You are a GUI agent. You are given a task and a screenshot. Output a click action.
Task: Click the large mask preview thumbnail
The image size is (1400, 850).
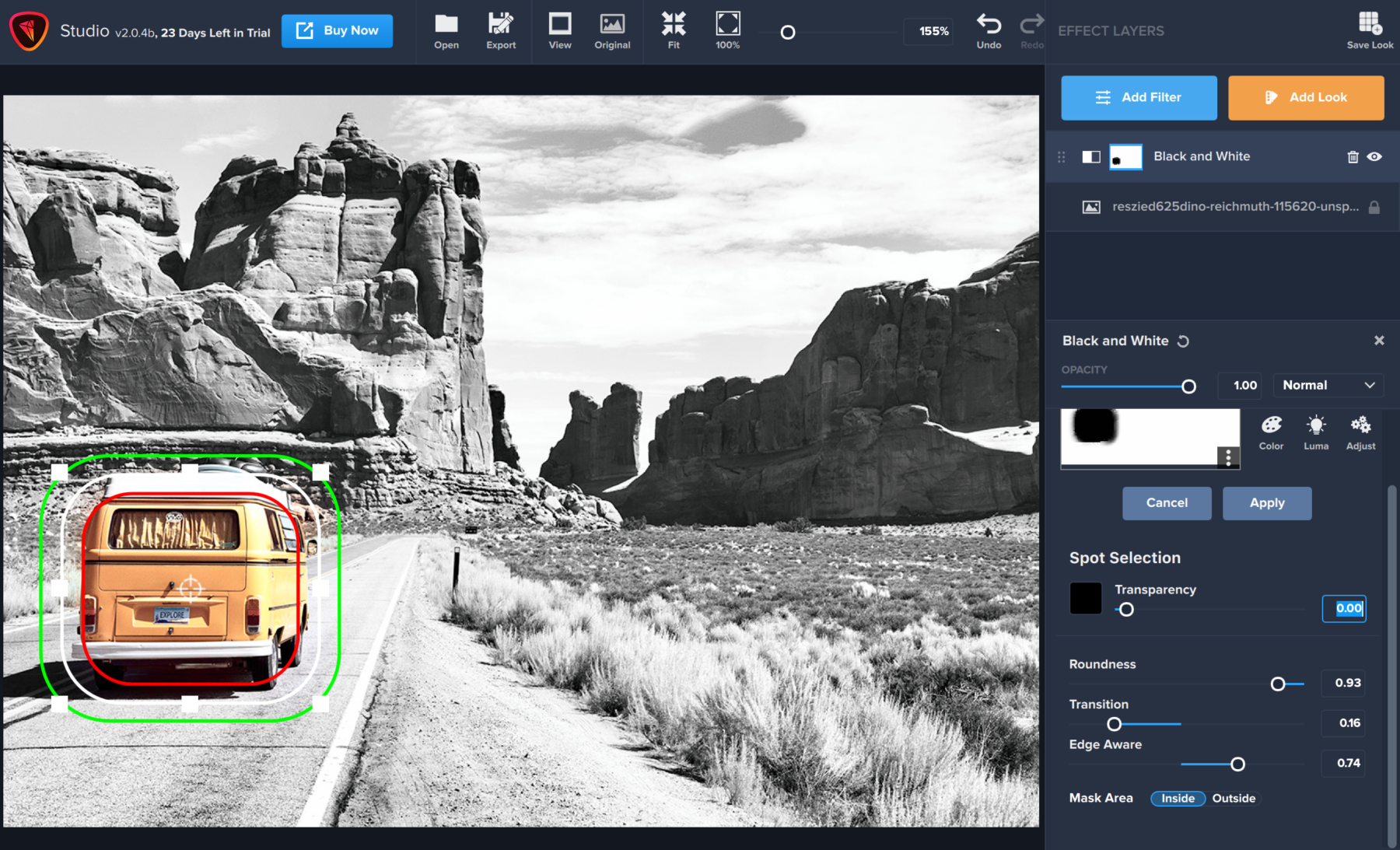pyautogui.click(x=1150, y=439)
